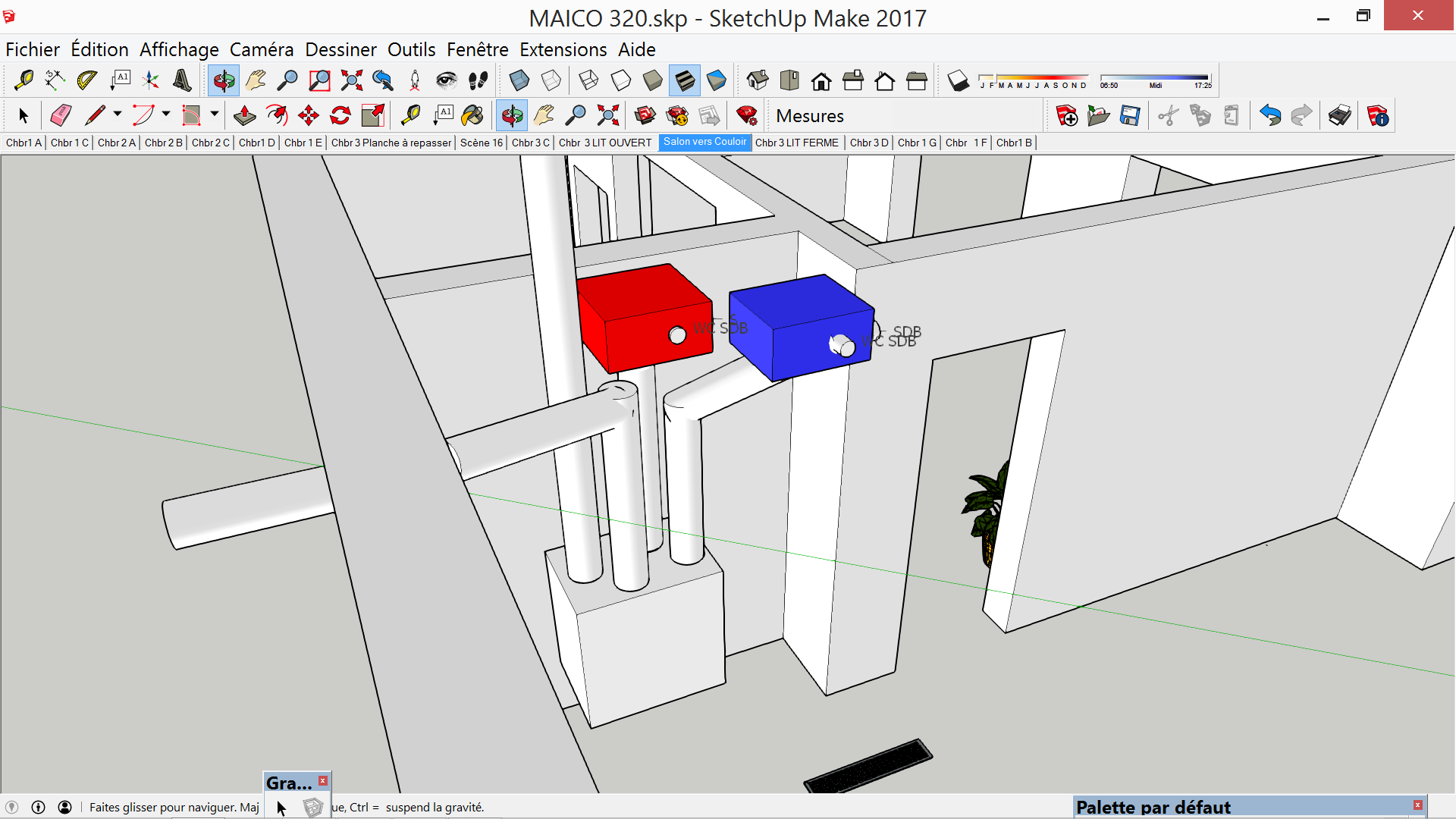This screenshot has width=1456, height=819.
Task: Select the Eraser tool
Action: [x=61, y=115]
